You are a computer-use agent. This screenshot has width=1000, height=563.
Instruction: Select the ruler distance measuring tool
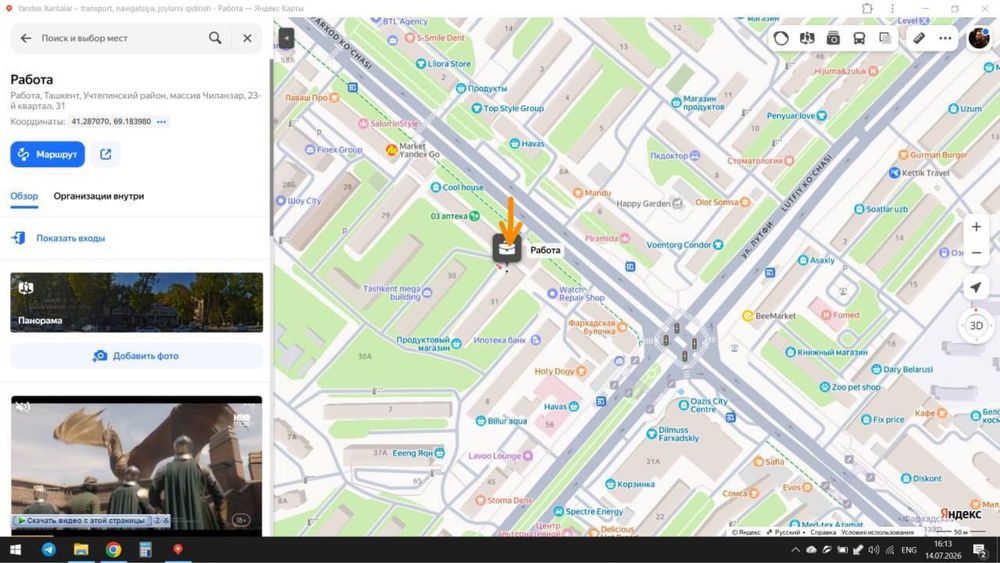pyautogui.click(x=919, y=38)
